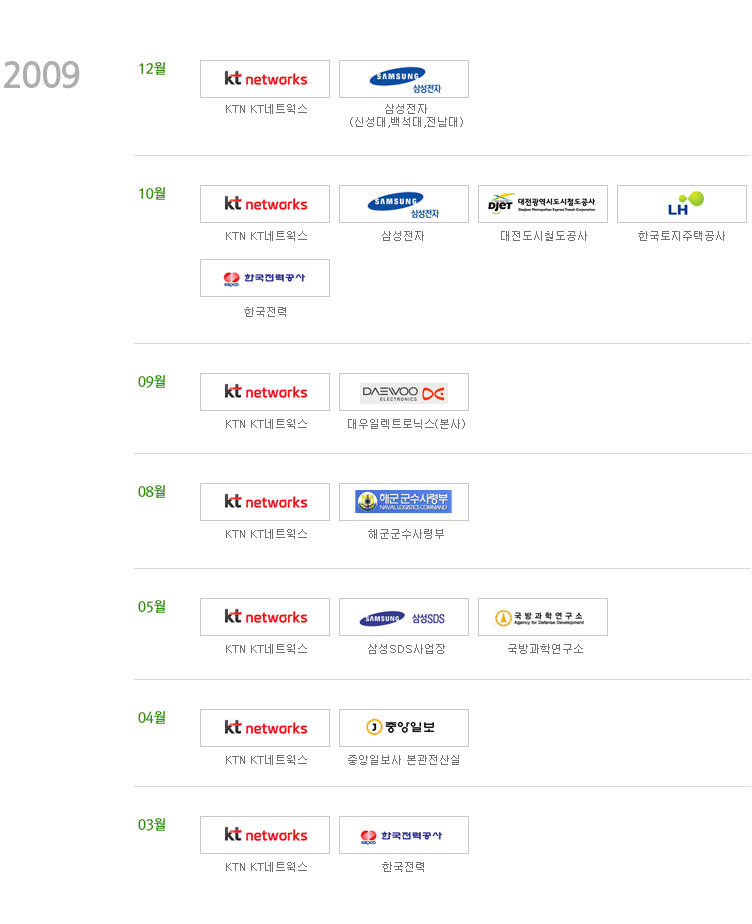752x924 pixels.
Task: Click the Samsung 삼성전자 logo in the 12월 row
Action: (404, 79)
